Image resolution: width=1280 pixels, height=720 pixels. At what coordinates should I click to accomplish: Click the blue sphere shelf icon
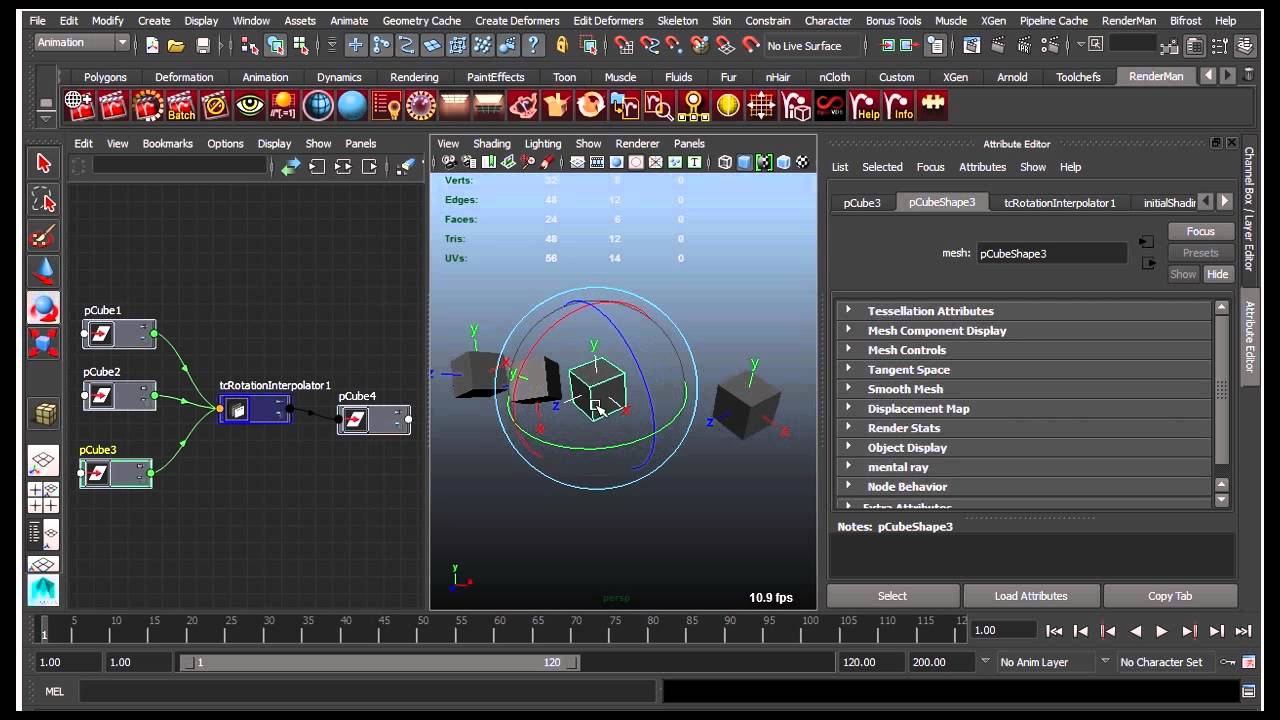click(x=352, y=105)
